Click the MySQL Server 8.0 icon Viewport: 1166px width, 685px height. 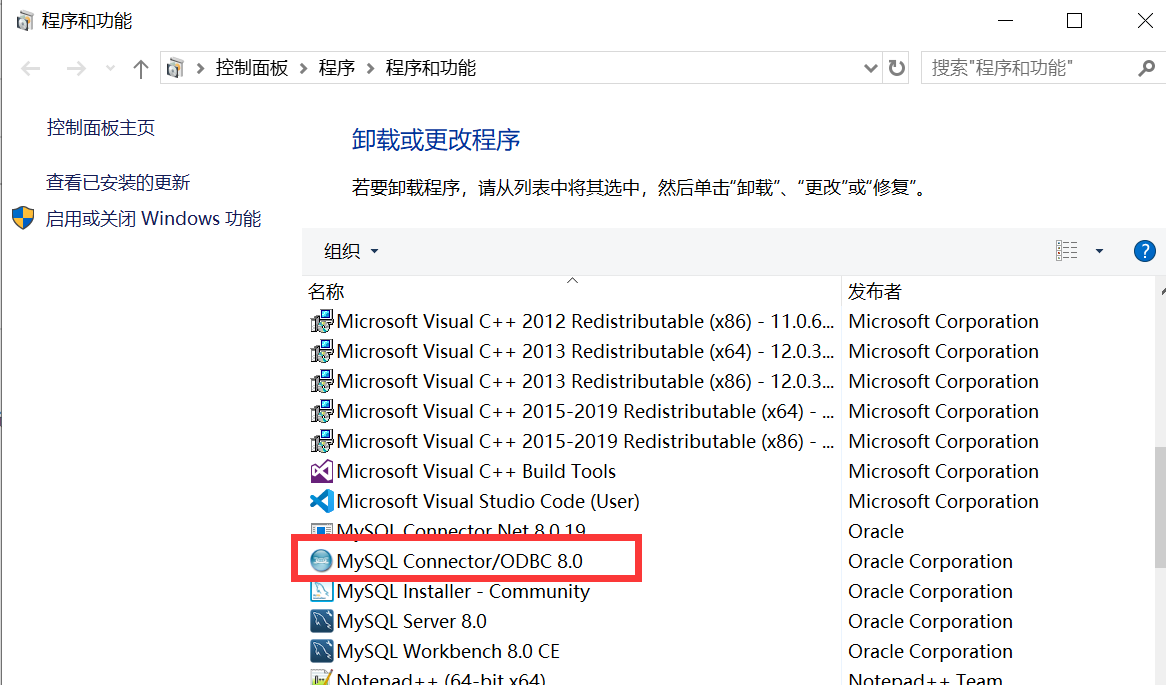coord(321,621)
